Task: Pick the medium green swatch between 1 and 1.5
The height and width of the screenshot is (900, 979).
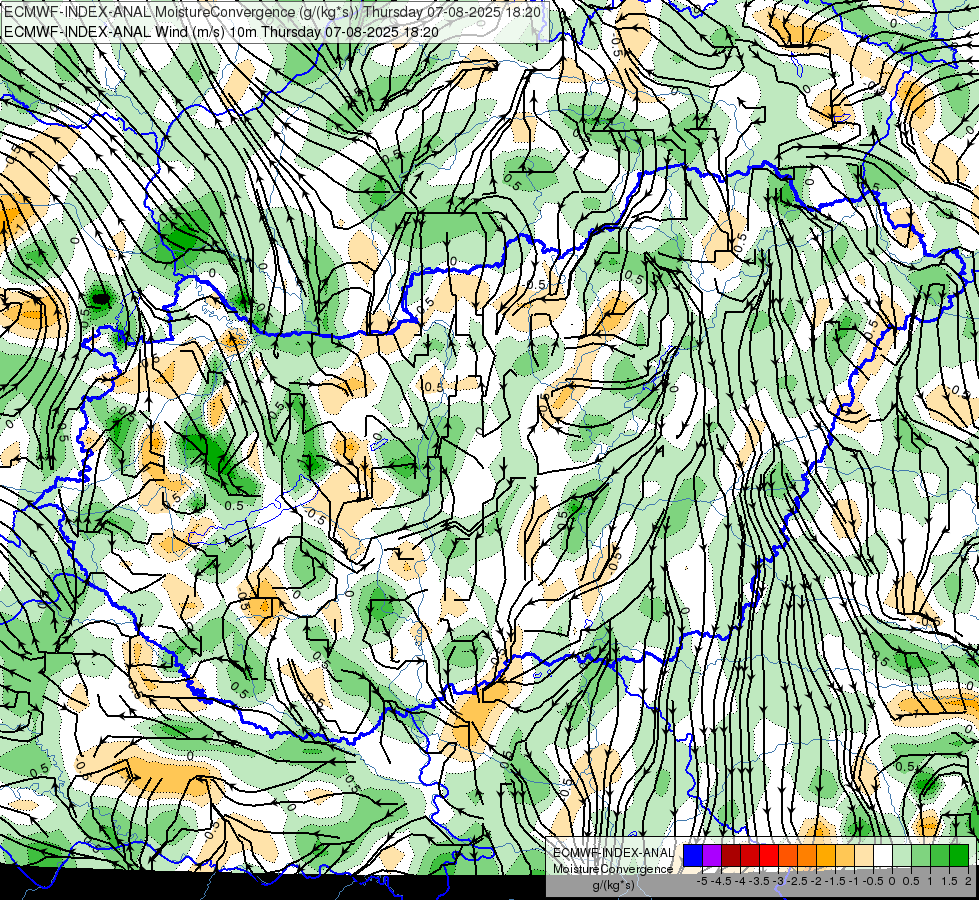Action: (940, 856)
